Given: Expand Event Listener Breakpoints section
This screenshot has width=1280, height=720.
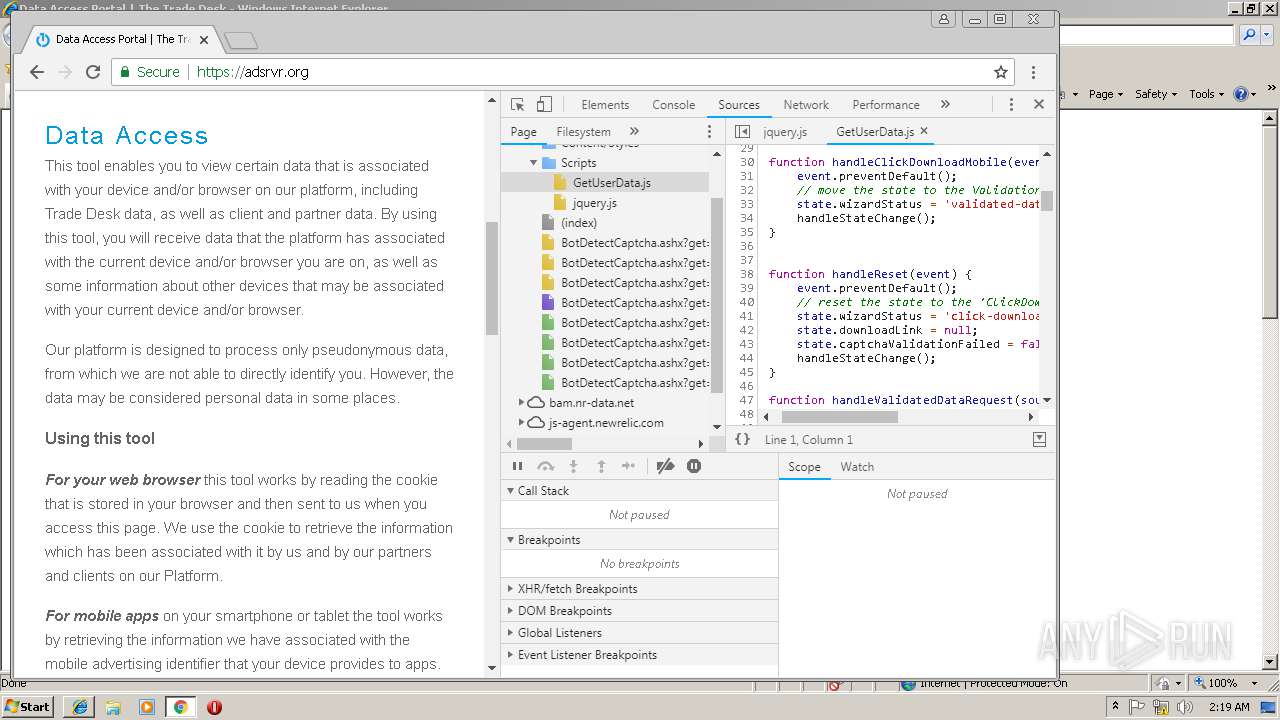Looking at the screenshot, I should (510, 655).
